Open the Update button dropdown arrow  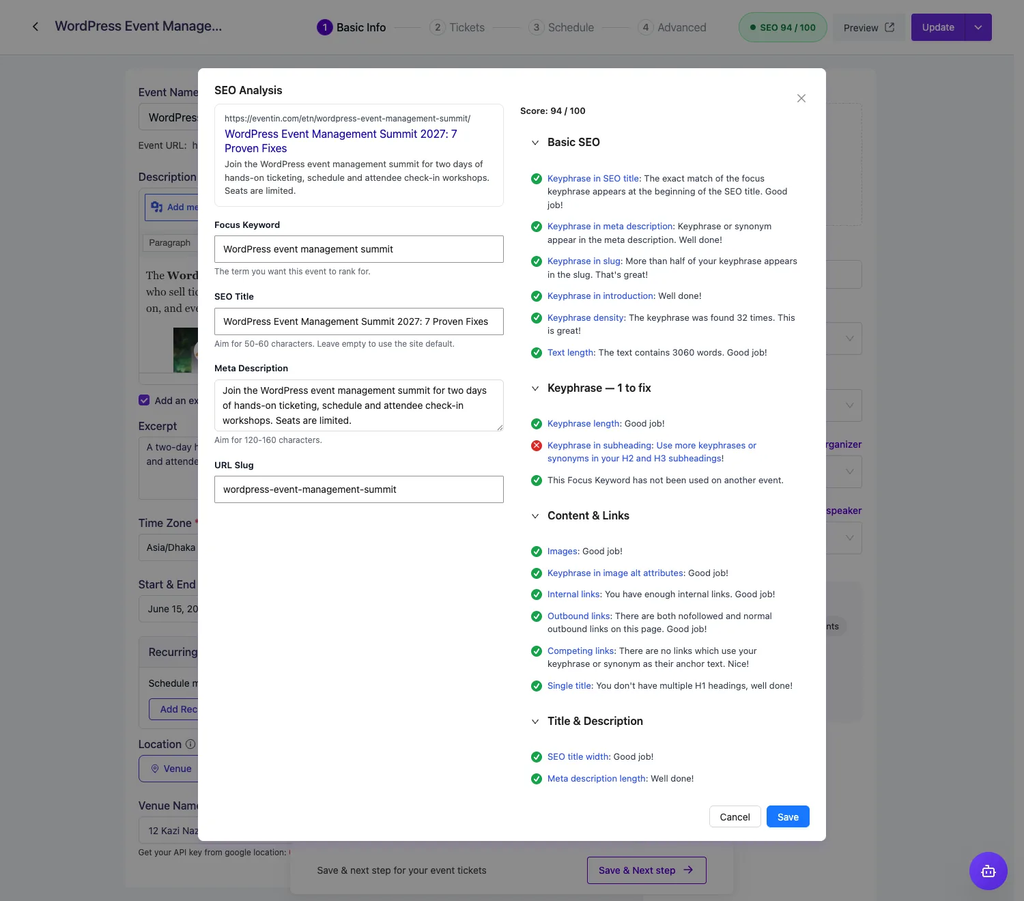[x=978, y=27]
